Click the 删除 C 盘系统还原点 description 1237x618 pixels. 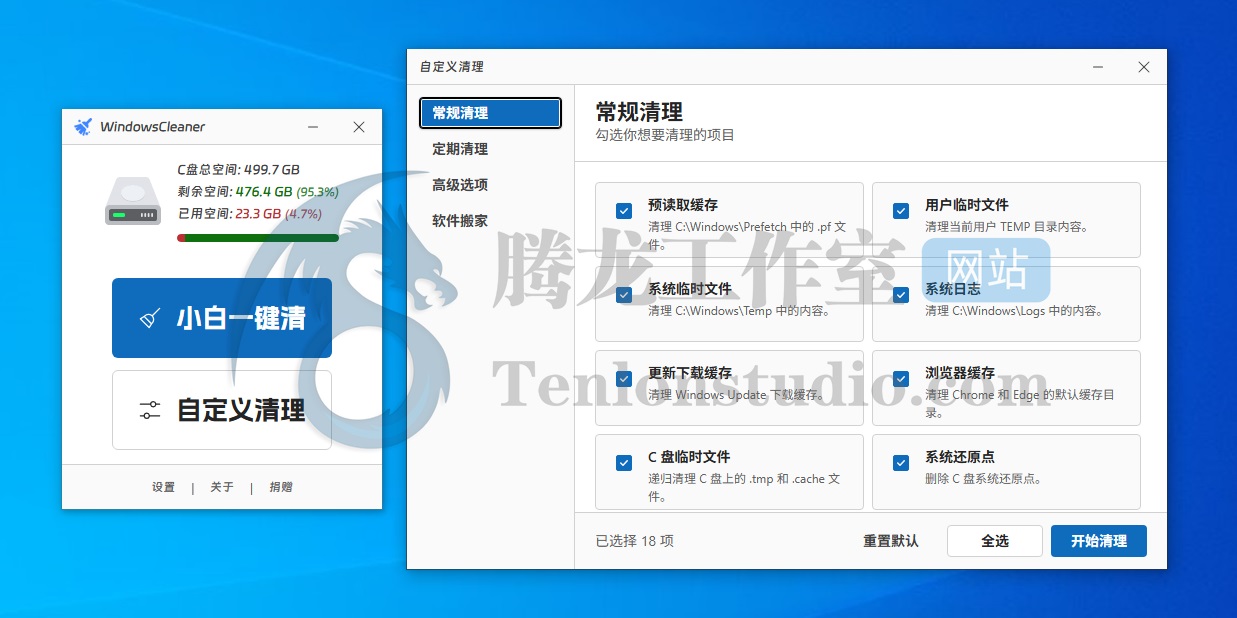pyautogui.click(x=984, y=479)
